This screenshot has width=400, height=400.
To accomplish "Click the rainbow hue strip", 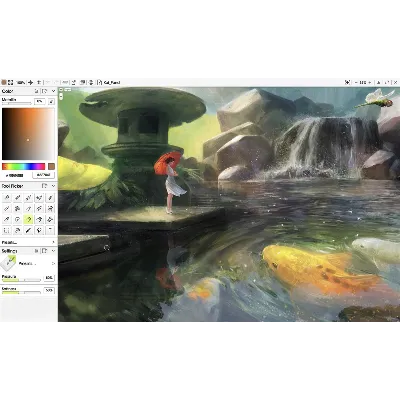I will coord(23,166).
